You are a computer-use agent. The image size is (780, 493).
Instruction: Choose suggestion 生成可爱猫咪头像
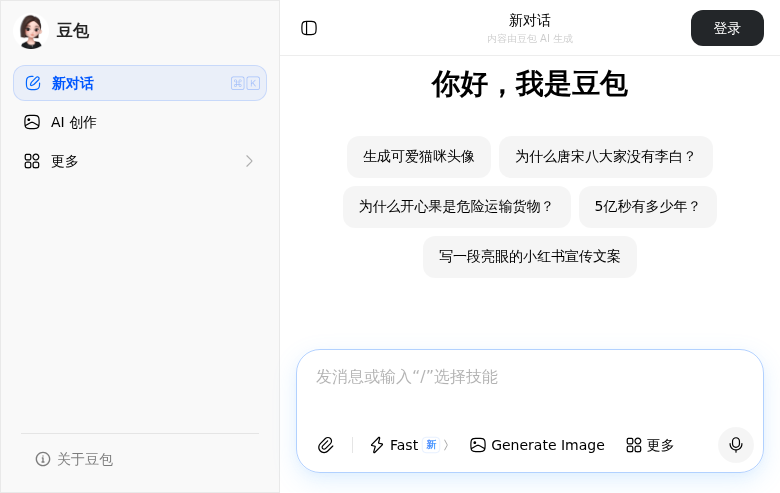(x=419, y=157)
